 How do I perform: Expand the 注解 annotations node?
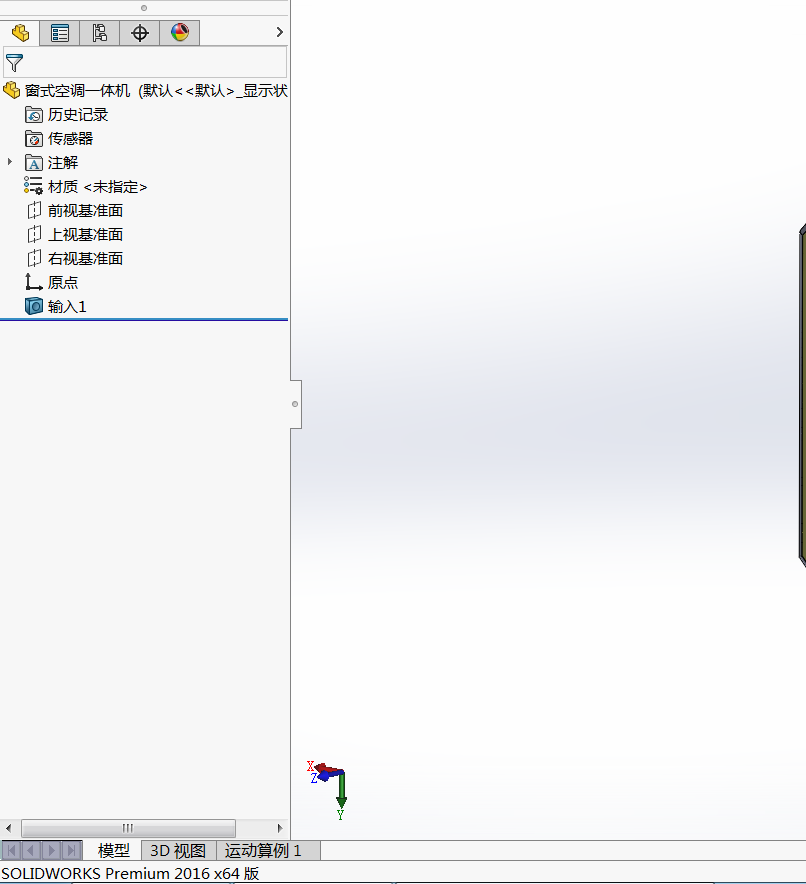[x=10, y=162]
